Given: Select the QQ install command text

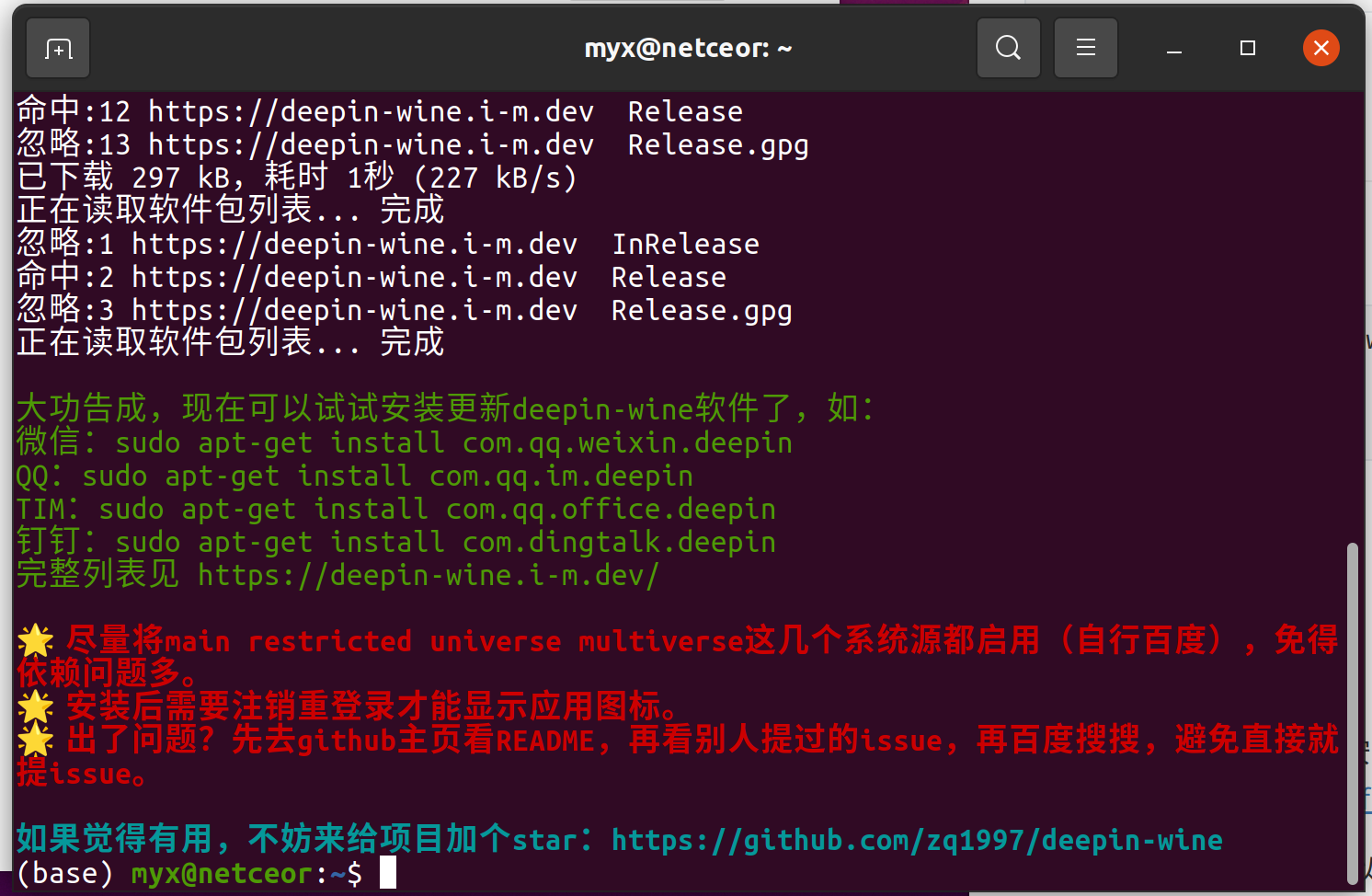Looking at the screenshot, I should click(x=387, y=476).
